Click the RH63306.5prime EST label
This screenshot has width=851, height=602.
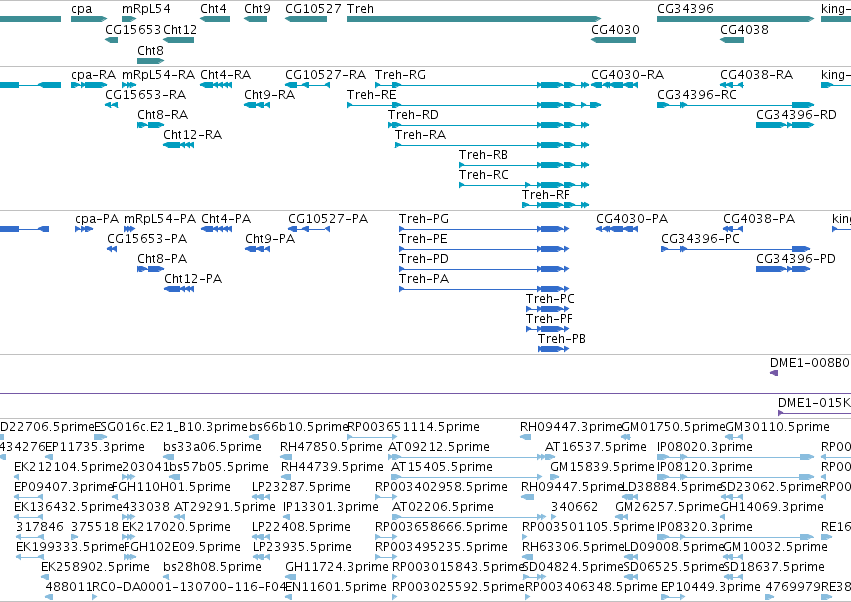pyautogui.click(x=573, y=547)
